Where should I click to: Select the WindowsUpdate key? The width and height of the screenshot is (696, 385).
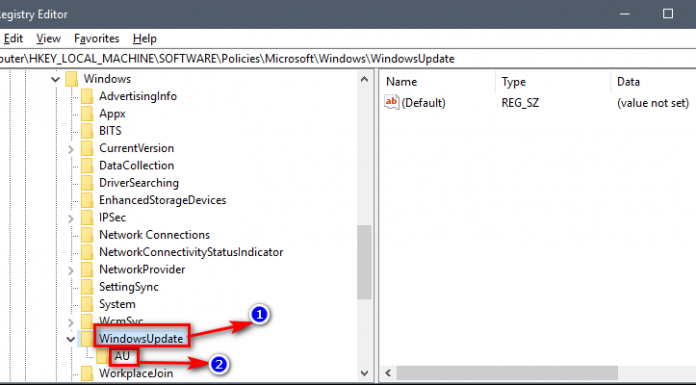tap(141, 339)
